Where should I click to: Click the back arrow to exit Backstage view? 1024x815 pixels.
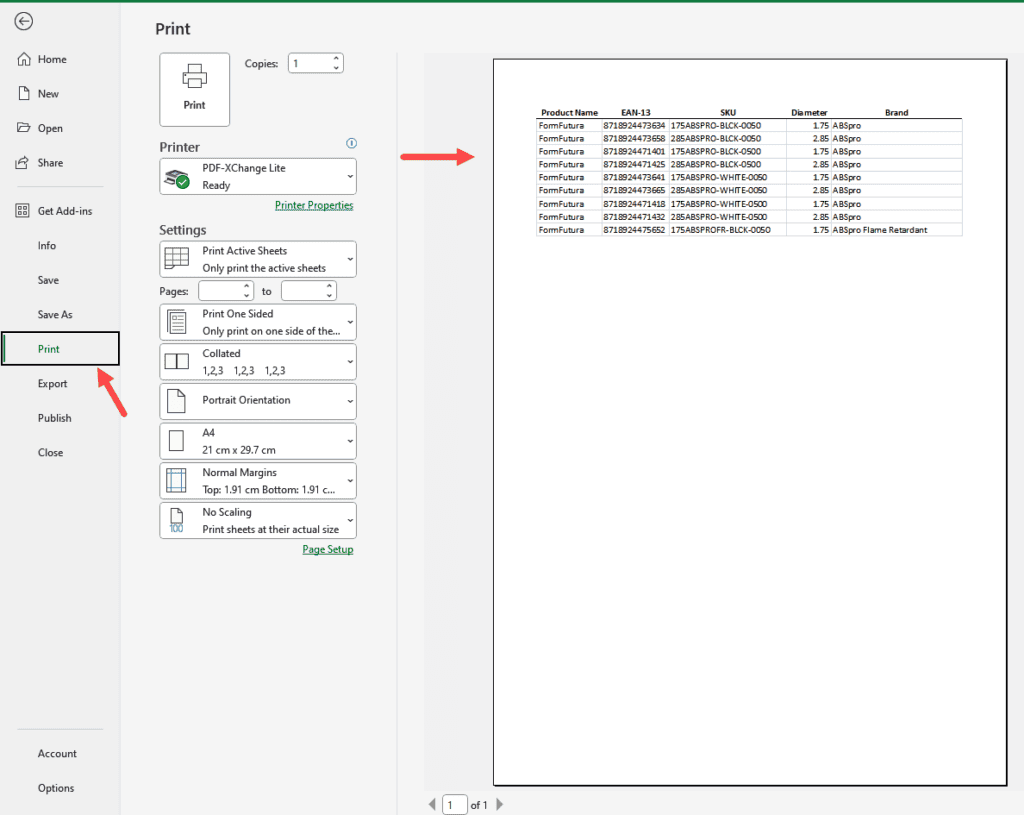click(23, 21)
